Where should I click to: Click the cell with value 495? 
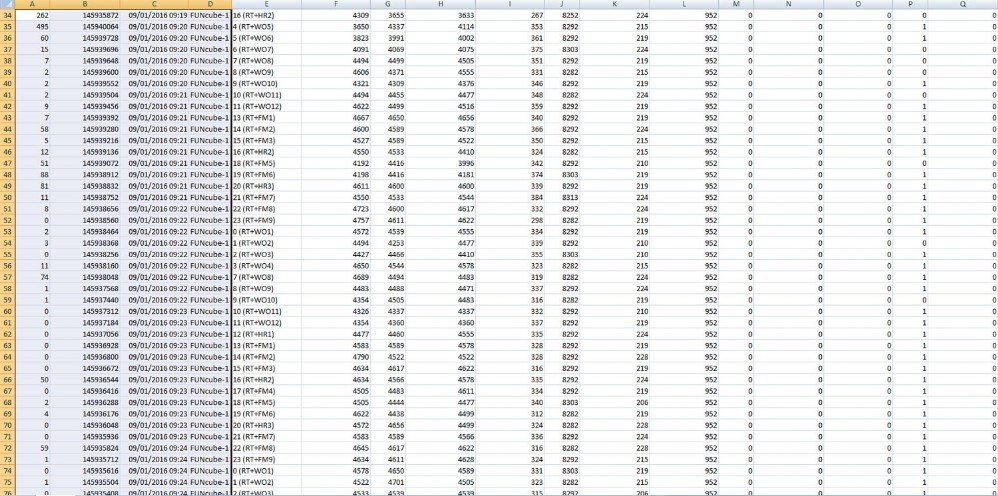coord(32,26)
